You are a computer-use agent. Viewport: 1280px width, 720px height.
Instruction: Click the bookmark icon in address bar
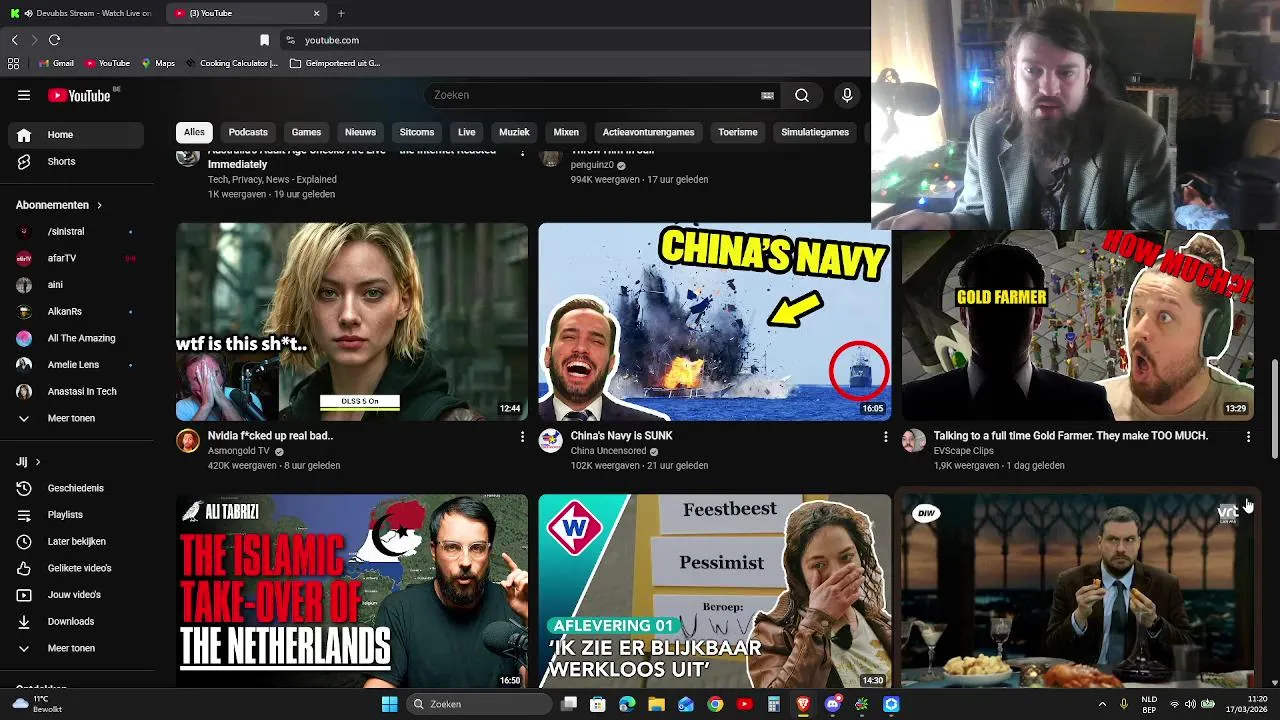pos(264,40)
